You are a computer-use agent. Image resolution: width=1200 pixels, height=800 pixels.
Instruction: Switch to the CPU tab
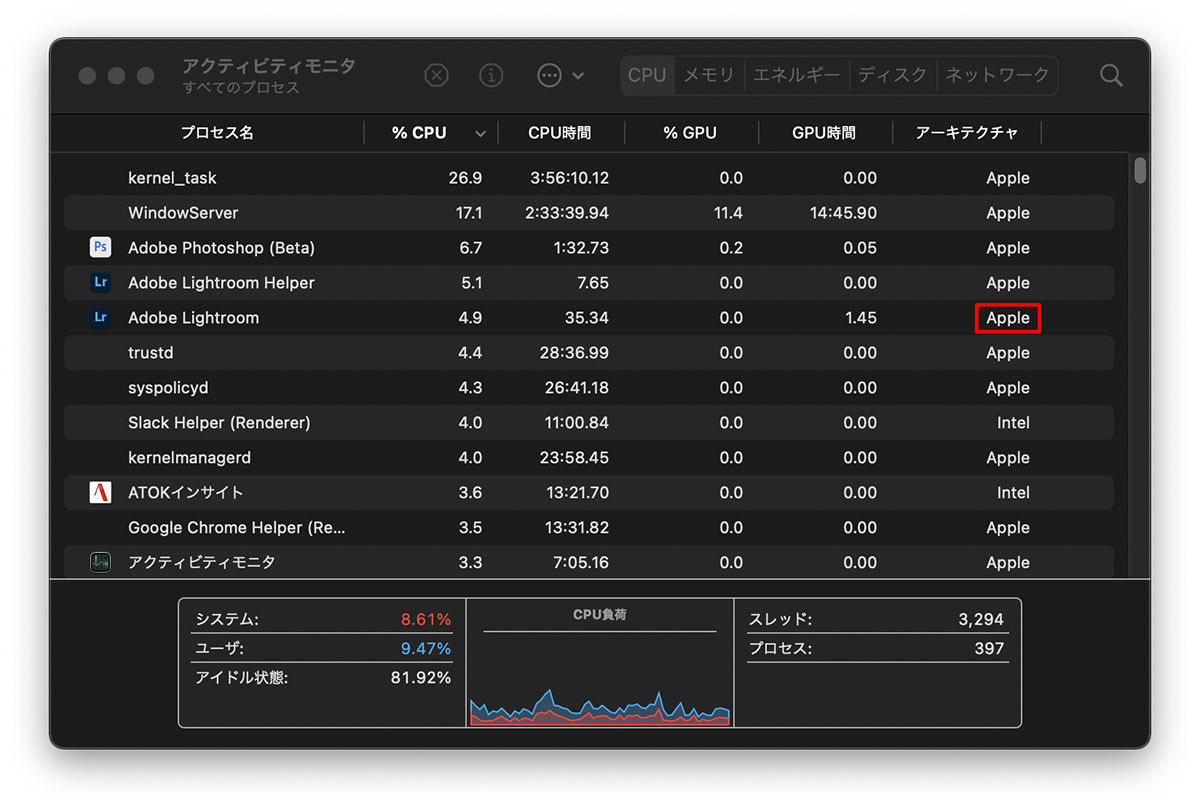(x=647, y=75)
